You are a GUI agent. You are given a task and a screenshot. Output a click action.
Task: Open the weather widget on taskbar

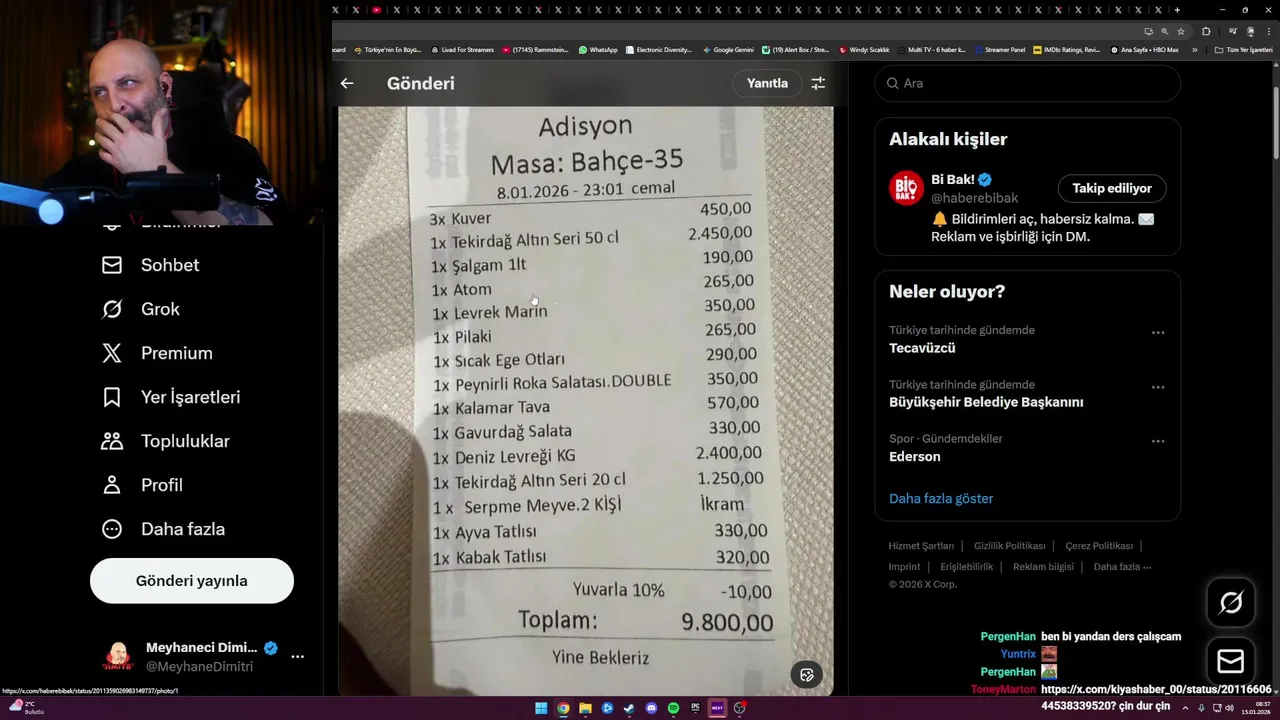[x=28, y=708]
